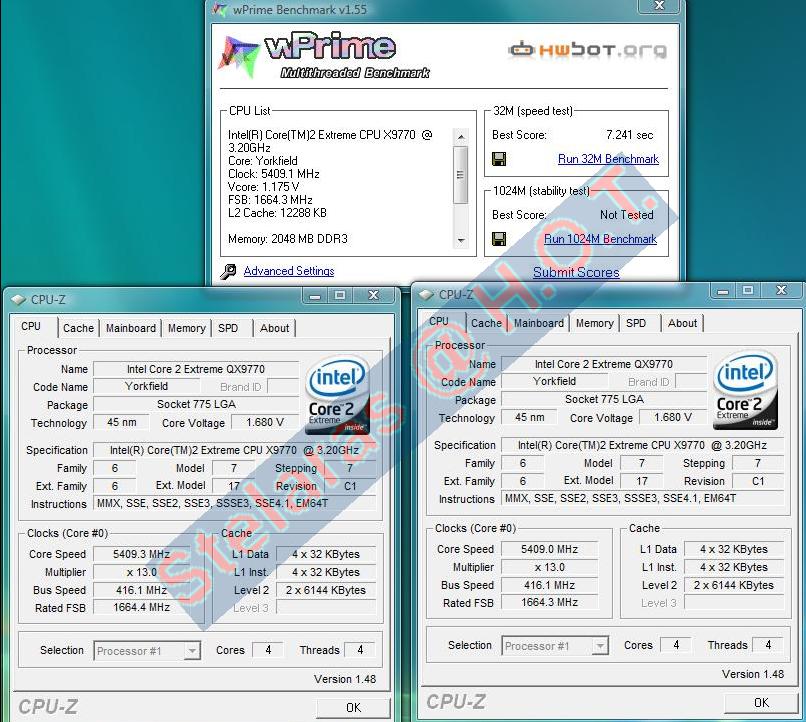Click Rated FSB value 1664.4 MHz
The width and height of the screenshot is (806, 722).
click(141, 607)
